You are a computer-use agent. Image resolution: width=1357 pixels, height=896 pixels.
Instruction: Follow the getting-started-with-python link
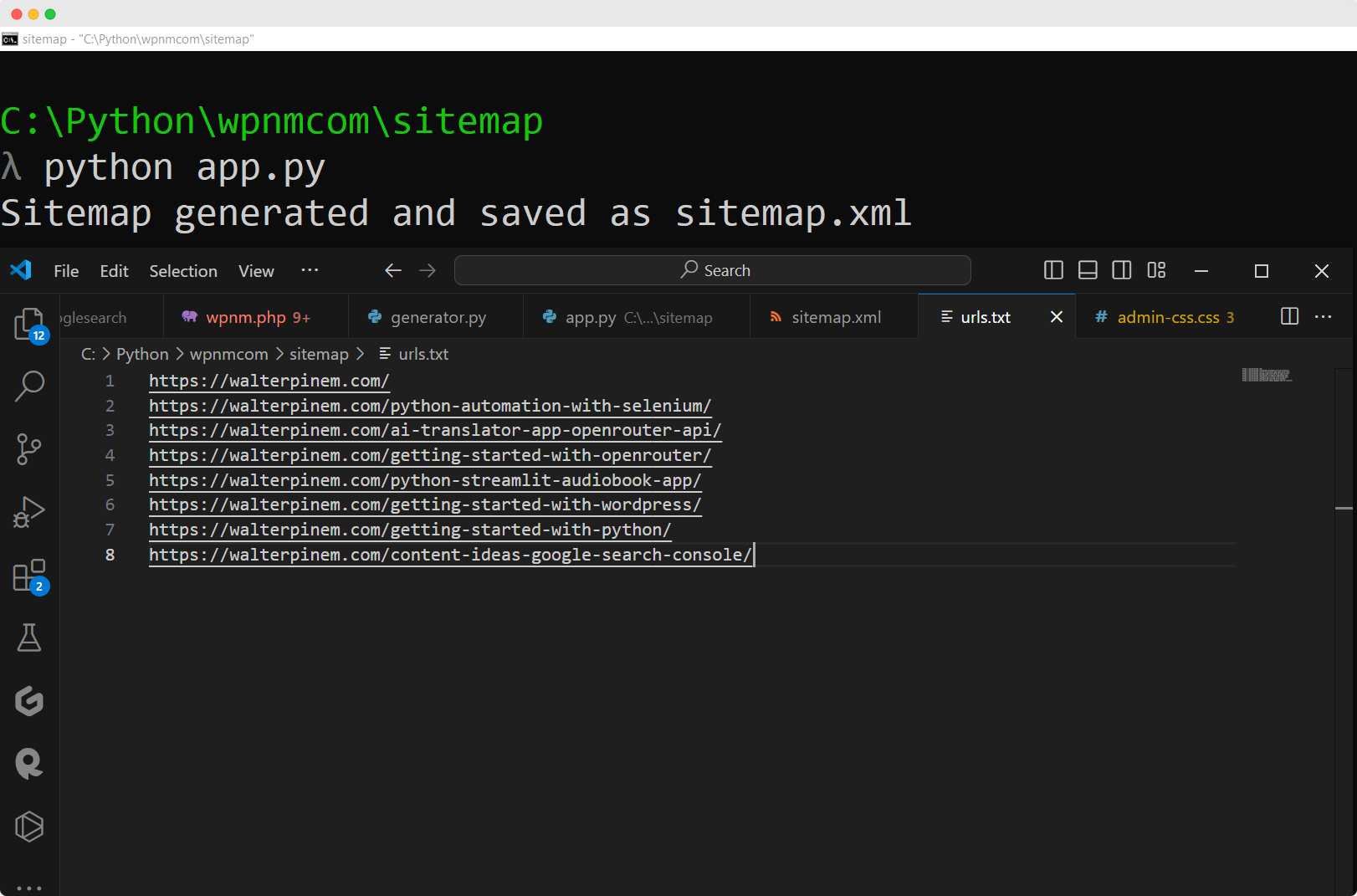click(x=410, y=530)
